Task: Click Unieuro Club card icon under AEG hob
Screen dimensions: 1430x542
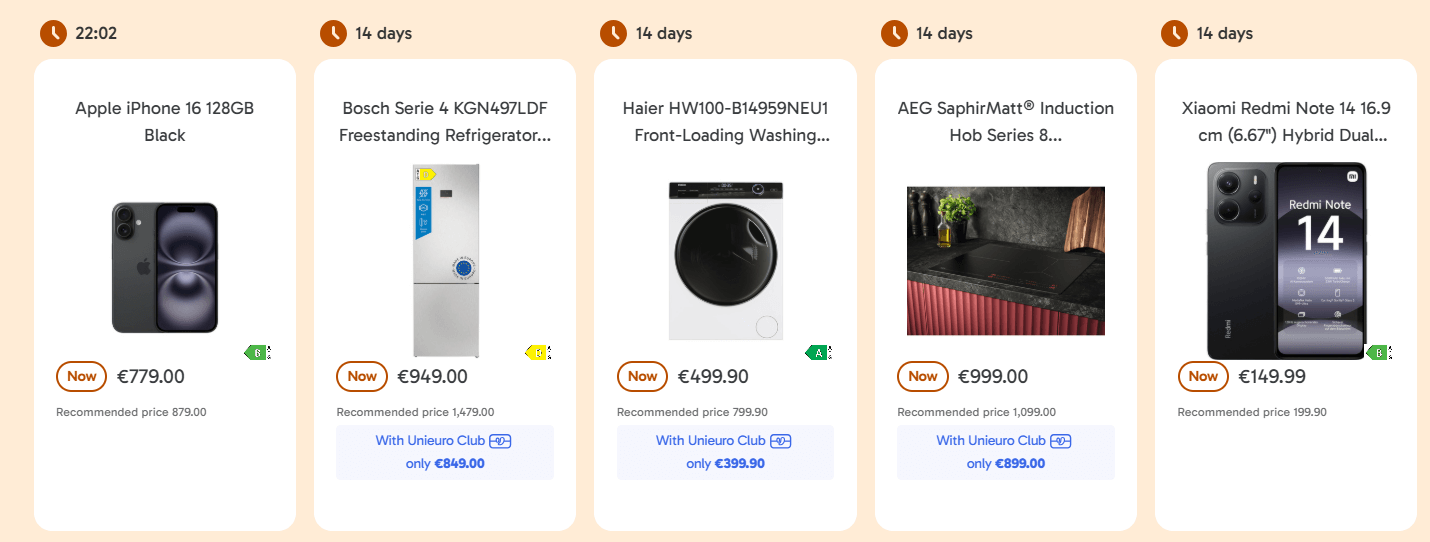Action: (x=1061, y=441)
